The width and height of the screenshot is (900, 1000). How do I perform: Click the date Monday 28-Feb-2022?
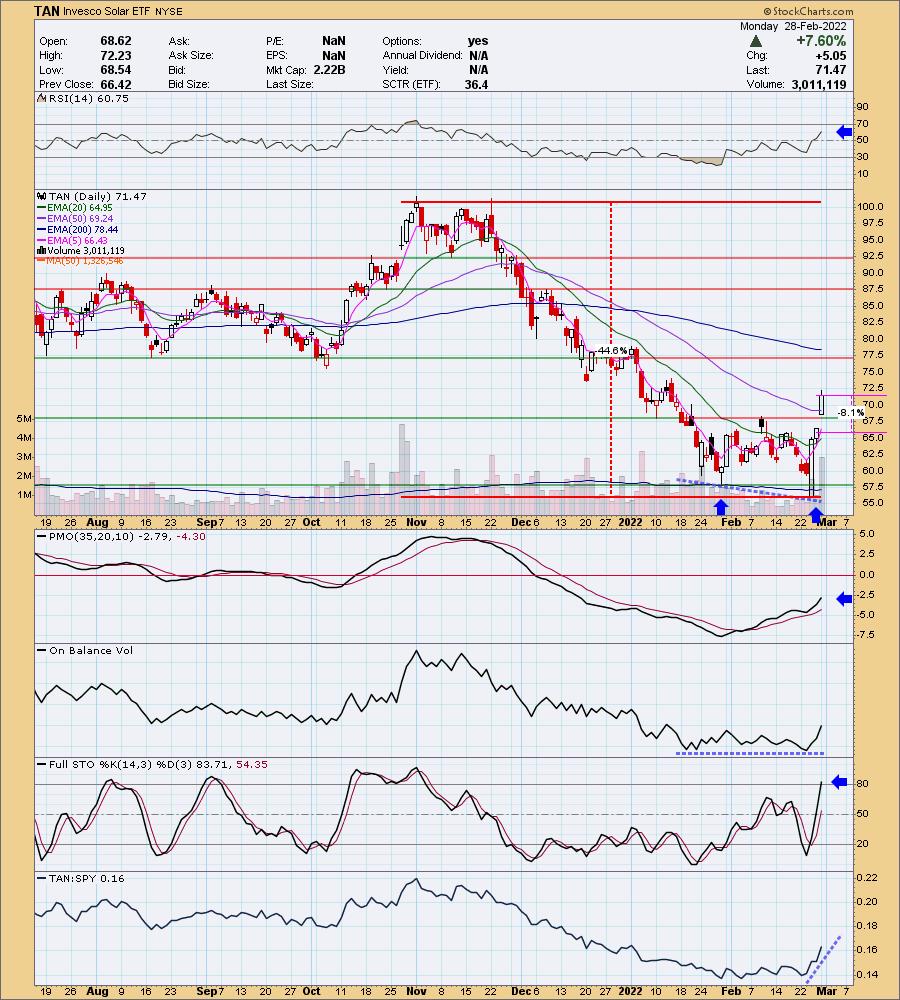(x=793, y=26)
